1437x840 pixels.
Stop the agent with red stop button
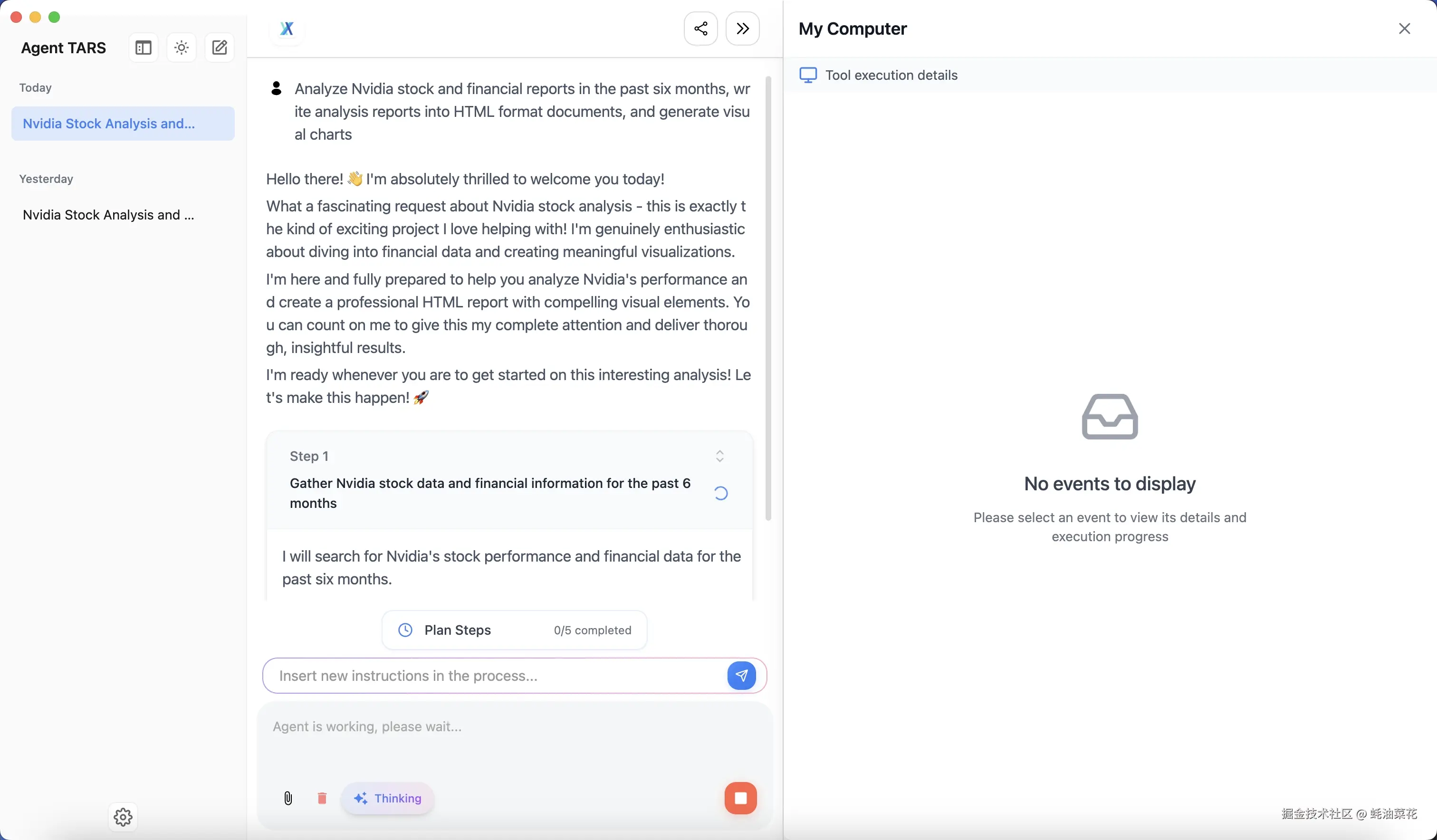click(x=741, y=798)
